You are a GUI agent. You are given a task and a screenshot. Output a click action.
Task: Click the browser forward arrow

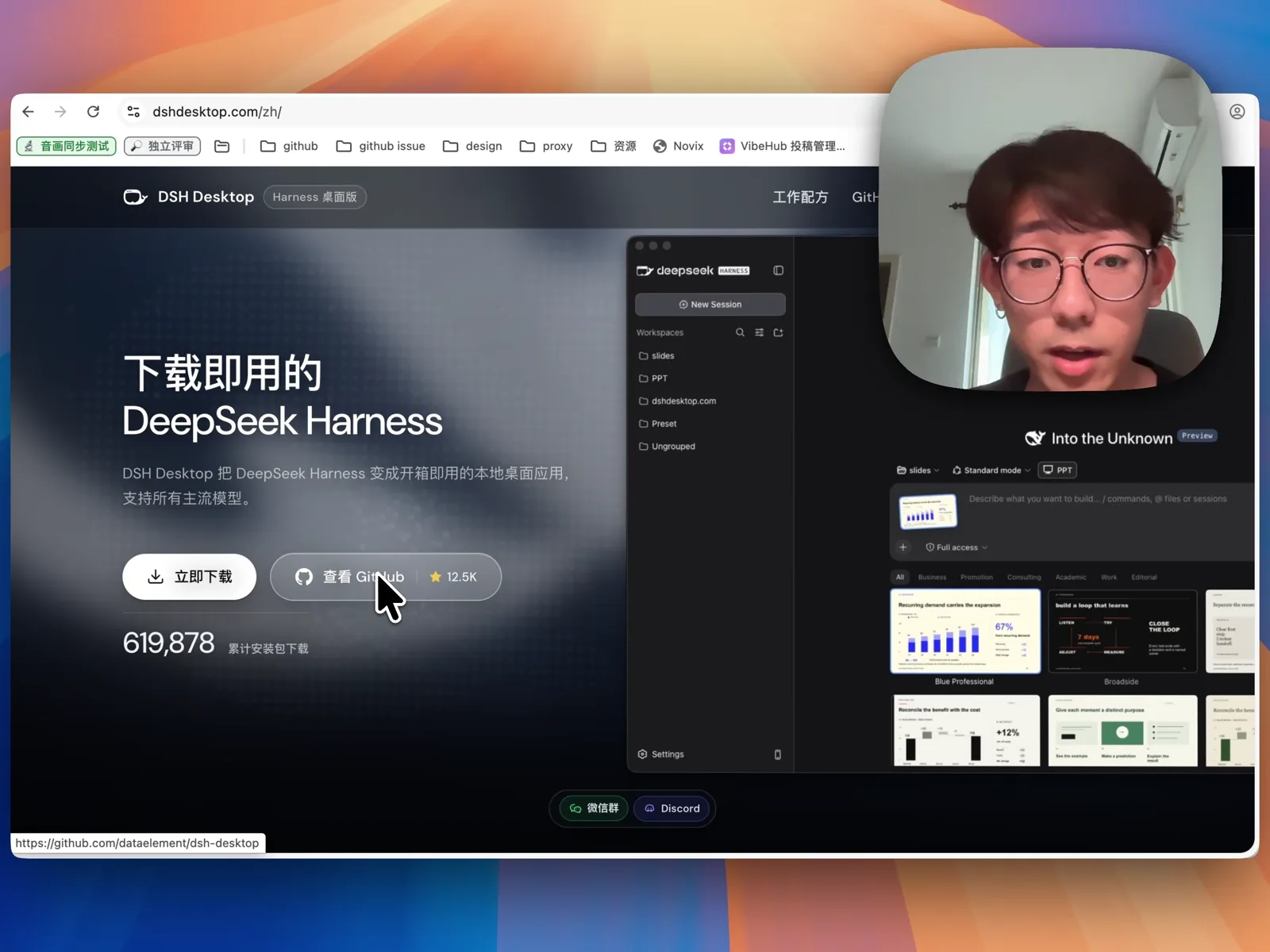click(60, 112)
